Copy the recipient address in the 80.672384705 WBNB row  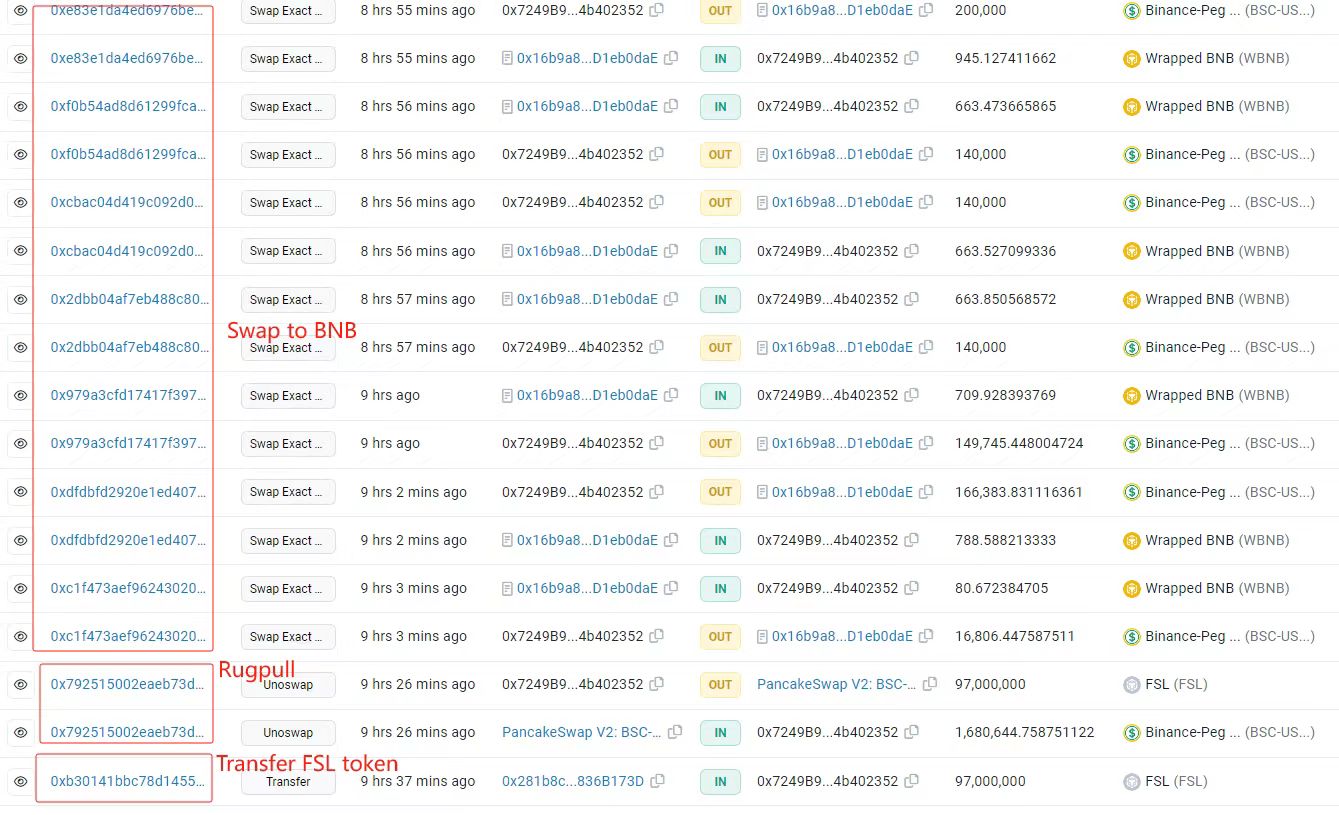pos(911,589)
